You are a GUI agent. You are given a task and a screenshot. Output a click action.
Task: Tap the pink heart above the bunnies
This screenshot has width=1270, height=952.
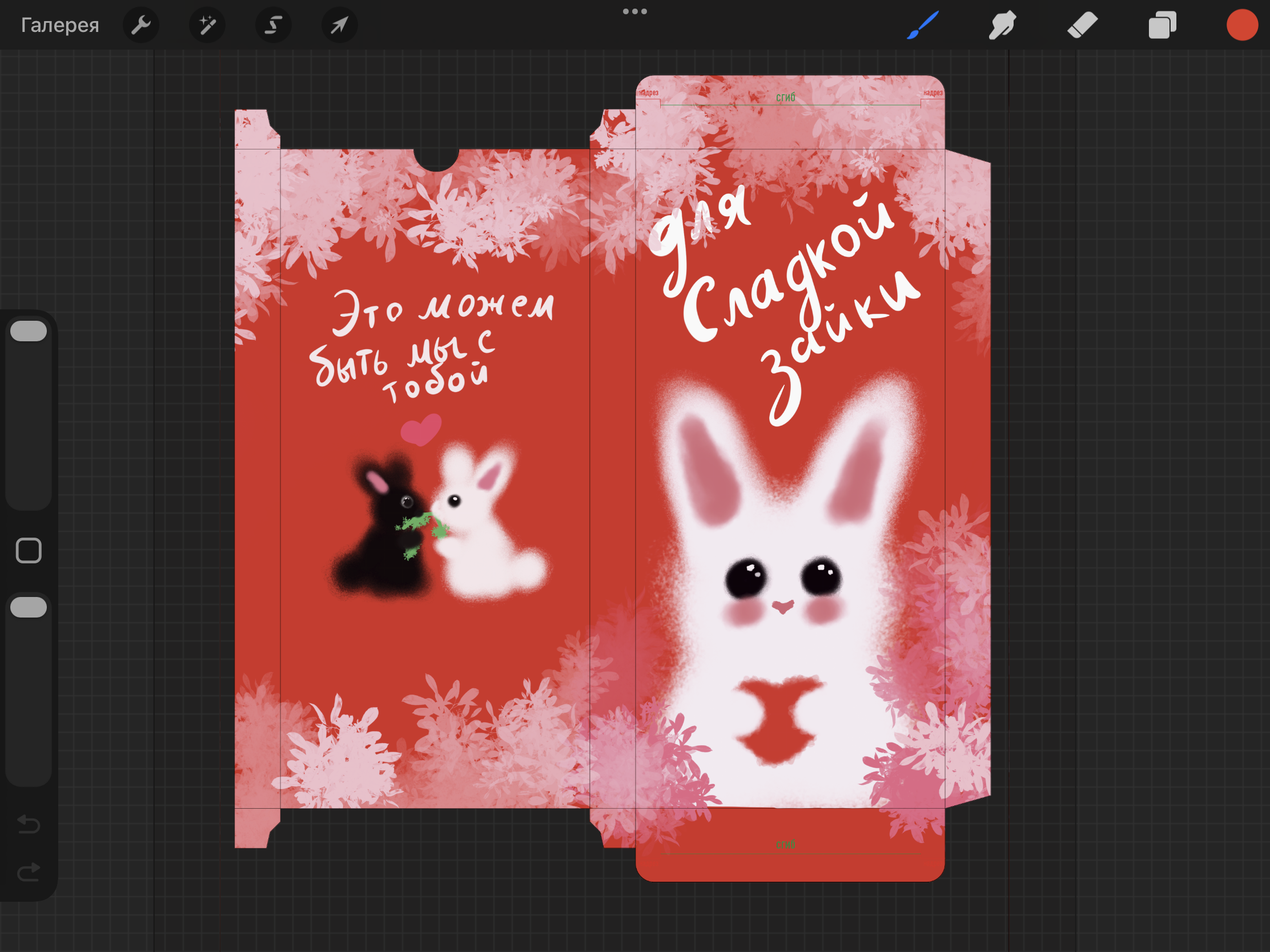coord(421,429)
